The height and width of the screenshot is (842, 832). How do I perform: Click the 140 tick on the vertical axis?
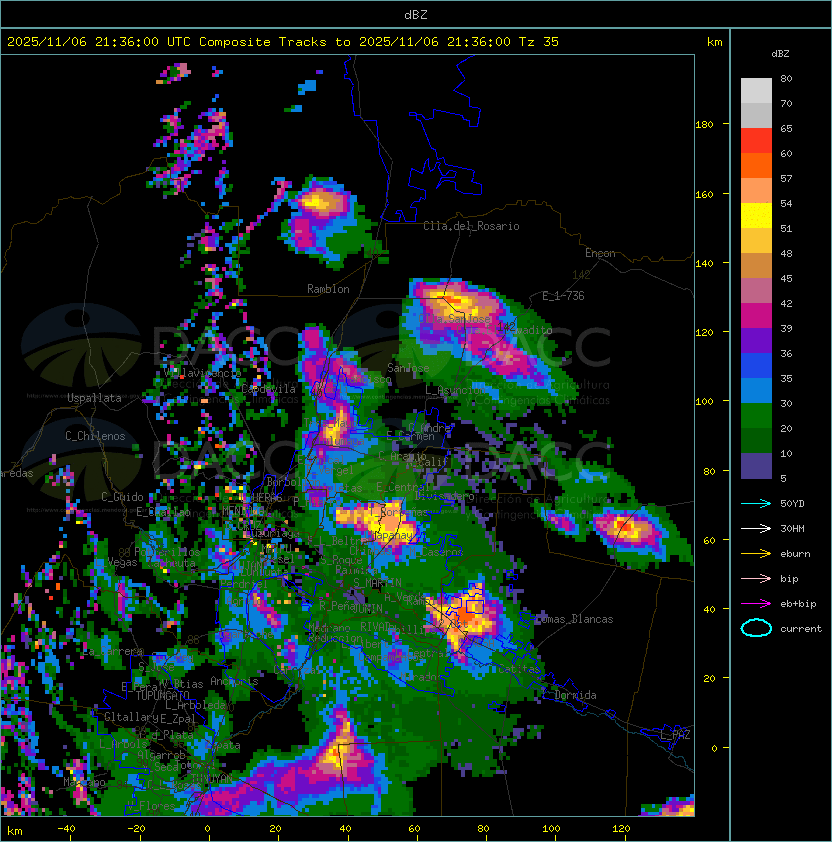click(704, 264)
